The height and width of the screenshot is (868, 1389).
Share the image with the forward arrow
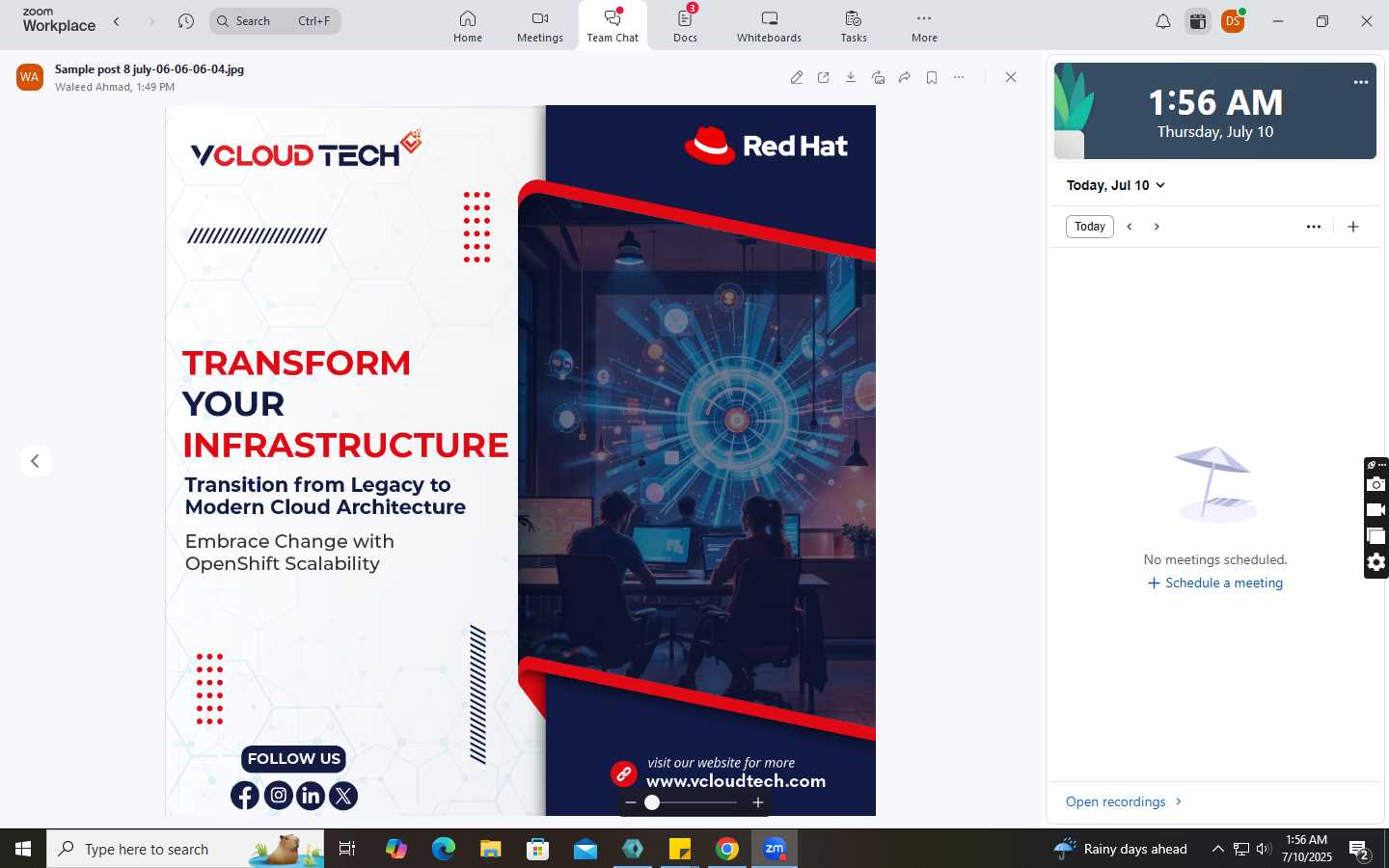pos(905,77)
